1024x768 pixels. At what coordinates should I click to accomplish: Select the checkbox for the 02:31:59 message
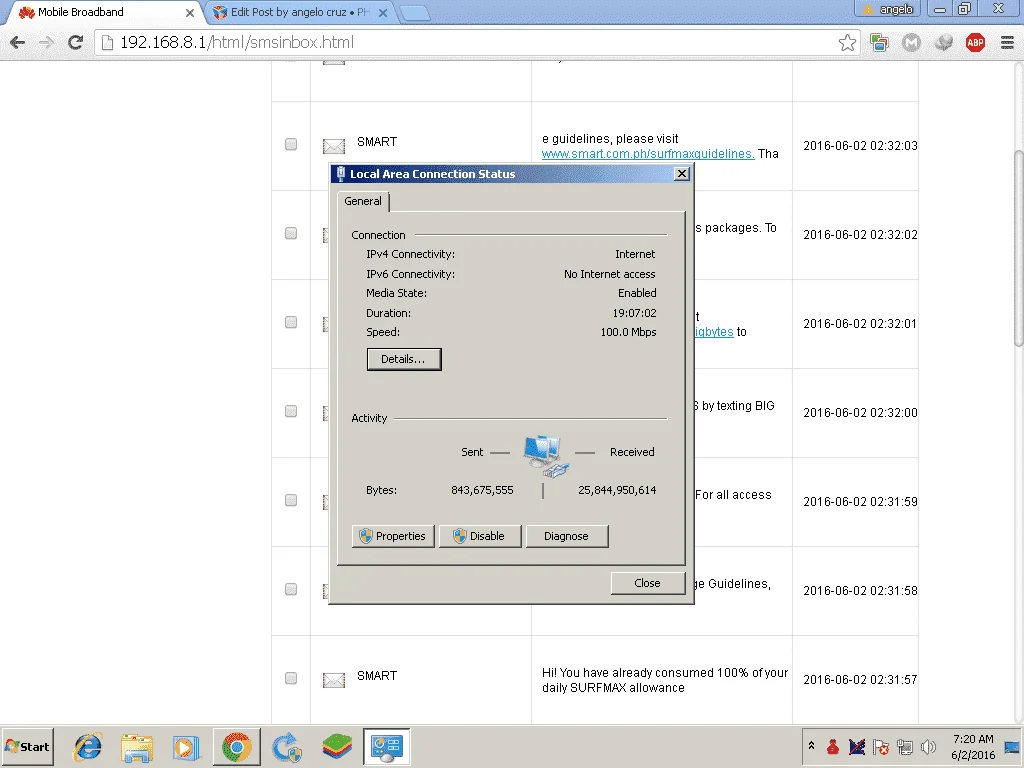(291, 500)
